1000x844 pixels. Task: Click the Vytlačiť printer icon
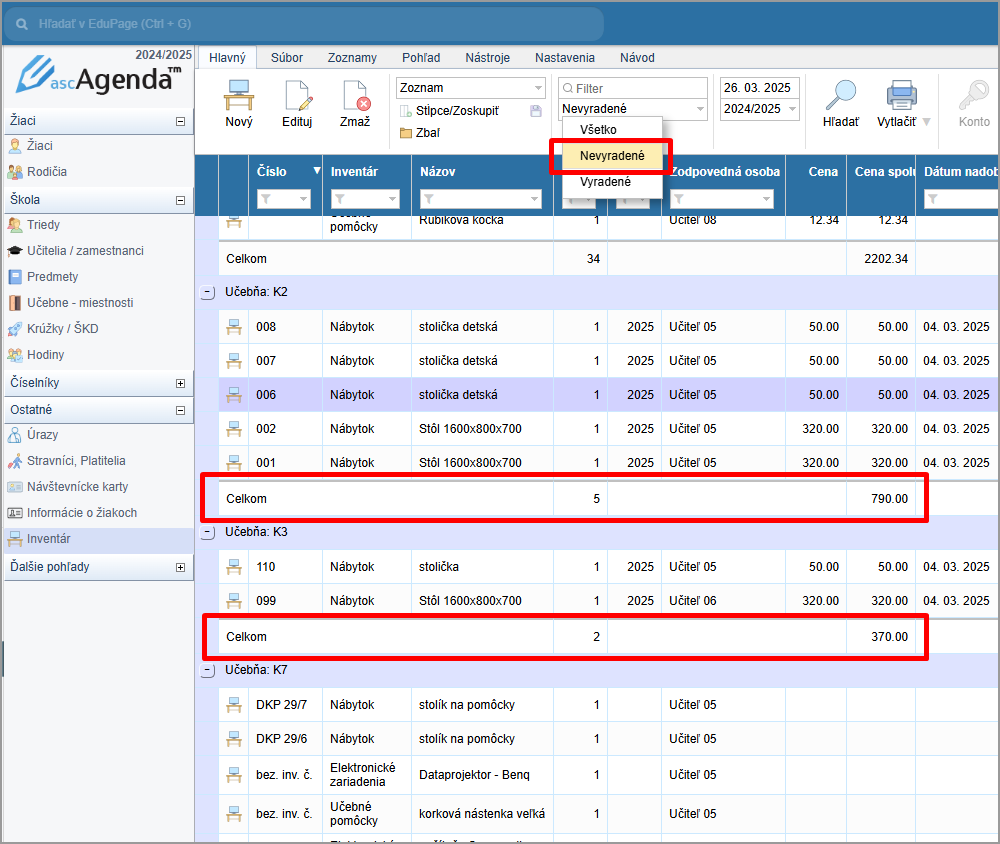pyautogui.click(x=902, y=96)
